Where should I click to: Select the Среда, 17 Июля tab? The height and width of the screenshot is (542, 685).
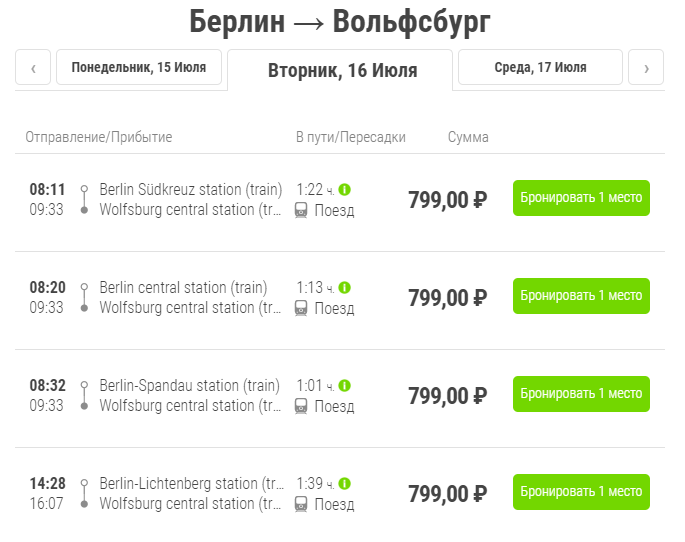click(540, 68)
